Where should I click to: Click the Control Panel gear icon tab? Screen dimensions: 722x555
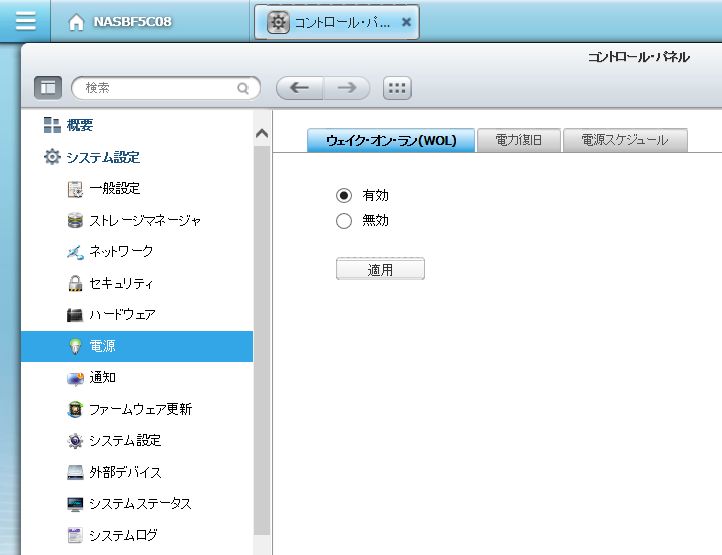pos(278,22)
